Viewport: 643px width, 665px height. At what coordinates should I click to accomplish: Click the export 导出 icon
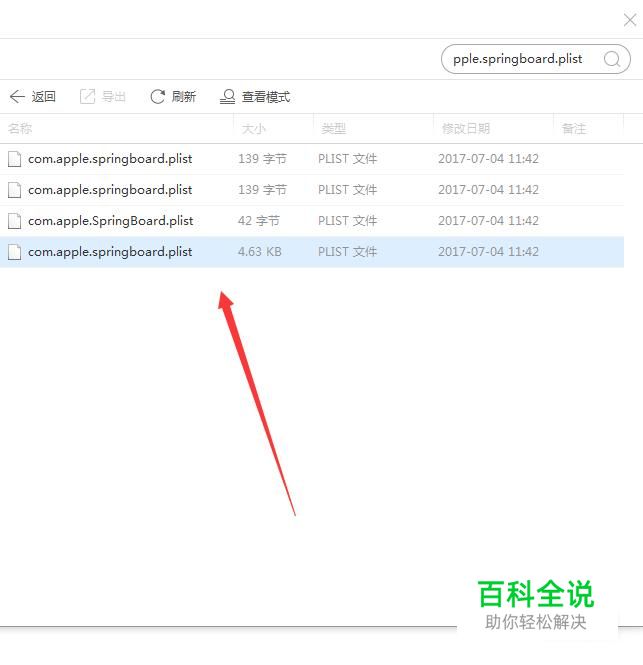coord(87,96)
